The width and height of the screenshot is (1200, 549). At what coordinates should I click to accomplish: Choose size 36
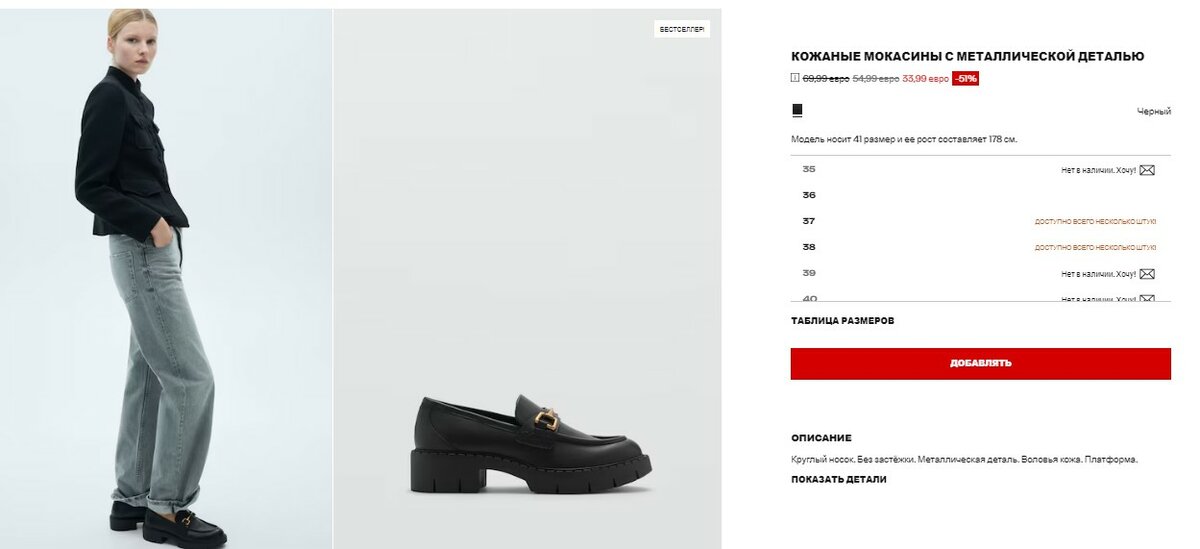(x=809, y=195)
